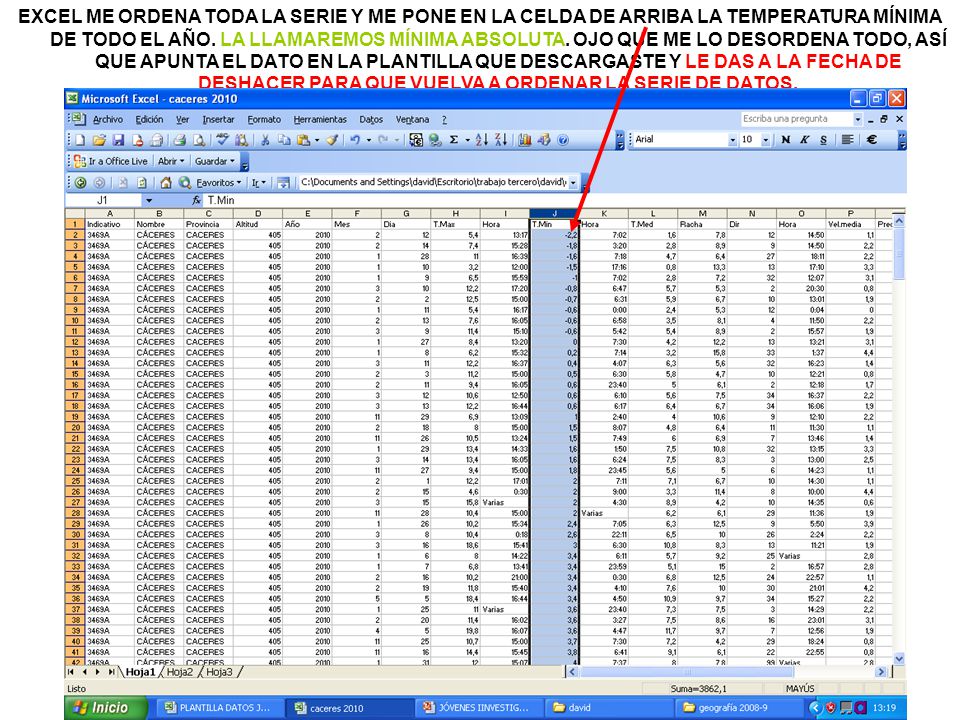Click the fx Insert Function button
The image size is (960, 720).
[x=196, y=200]
